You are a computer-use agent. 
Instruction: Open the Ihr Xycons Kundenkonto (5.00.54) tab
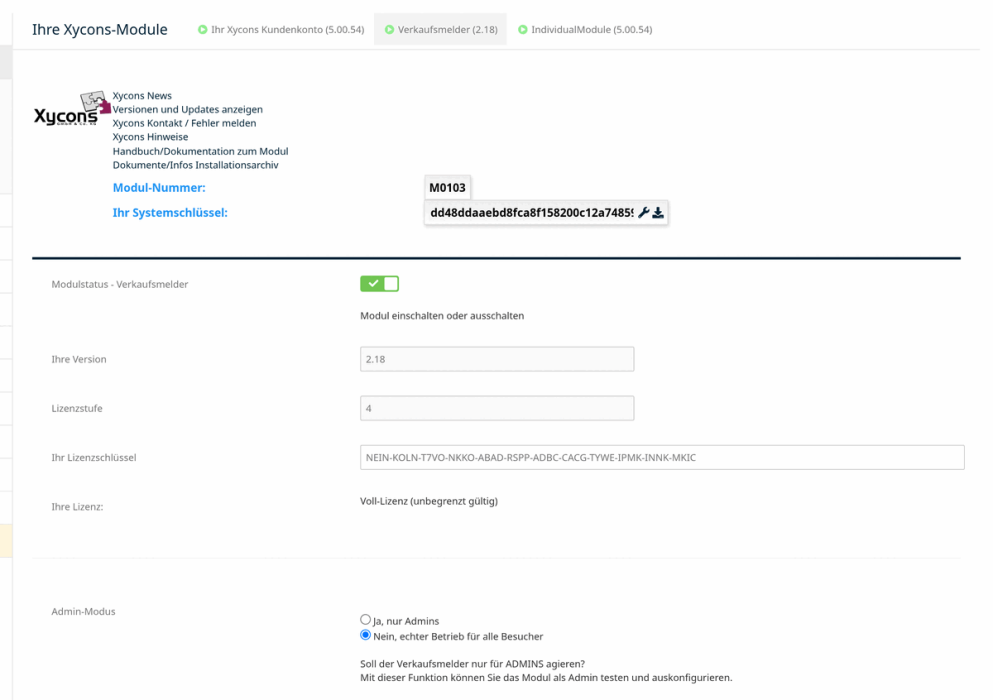tap(281, 29)
